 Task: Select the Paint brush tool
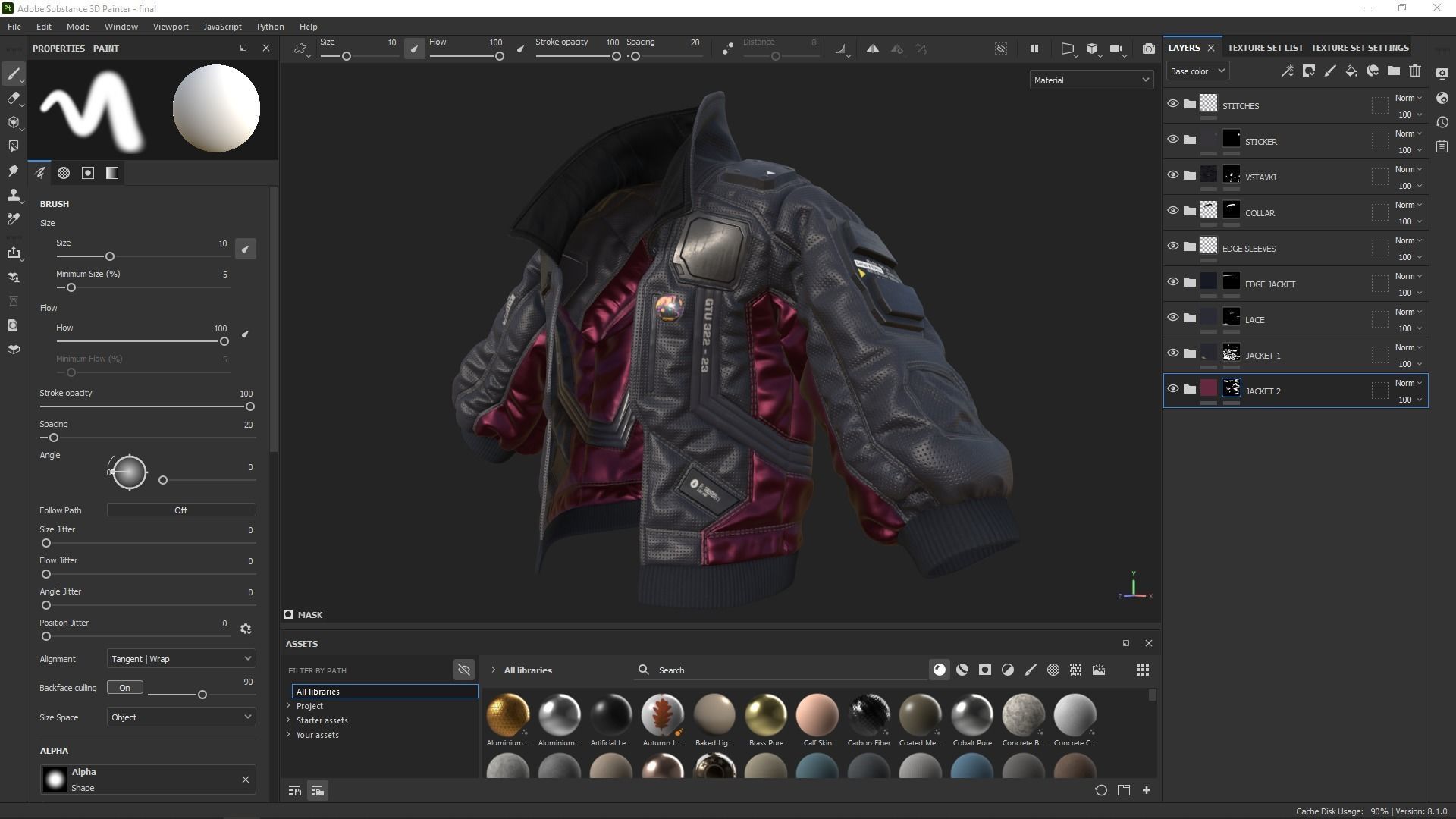tap(13, 74)
